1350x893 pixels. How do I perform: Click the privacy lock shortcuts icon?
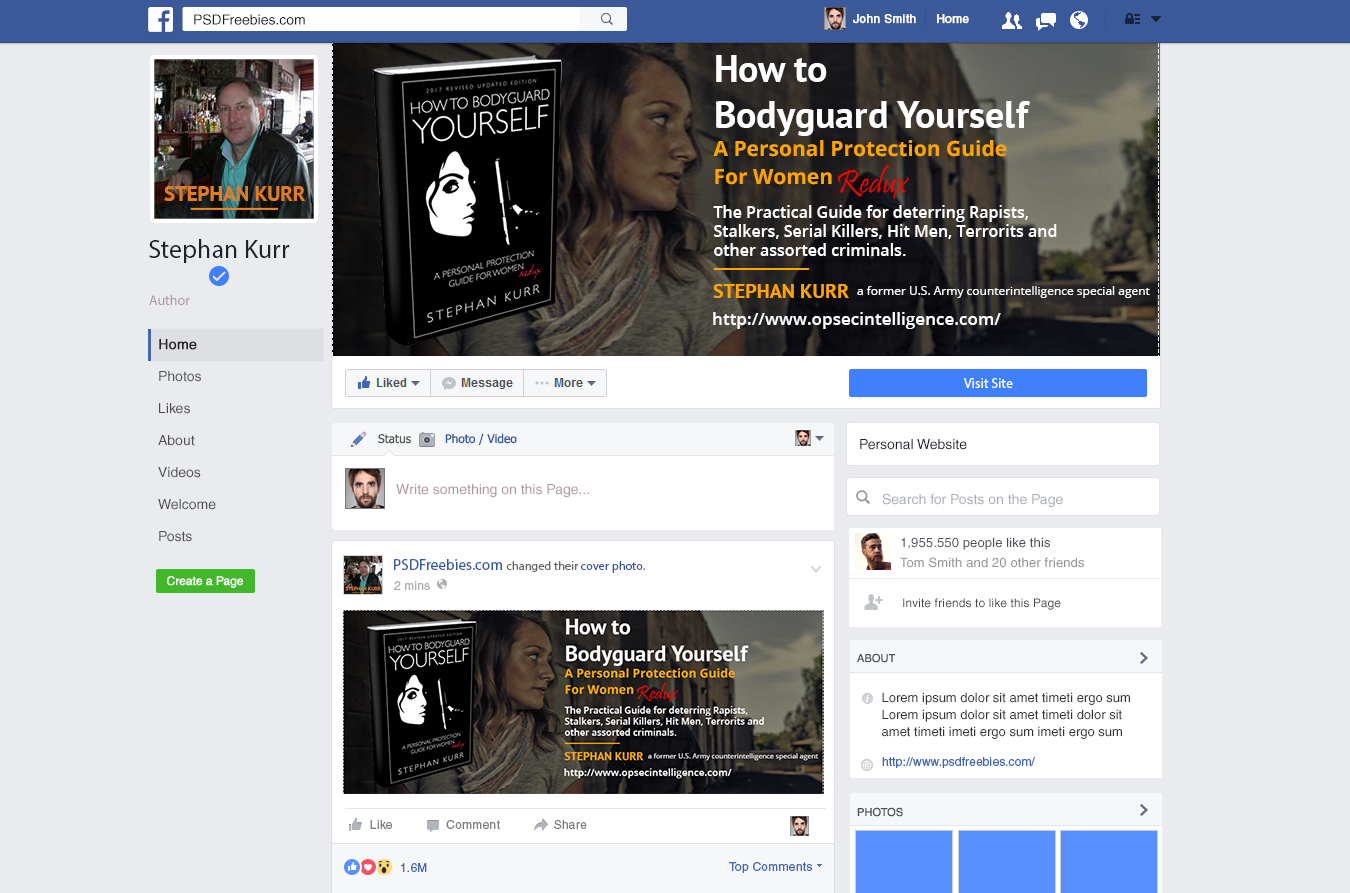(1133, 19)
